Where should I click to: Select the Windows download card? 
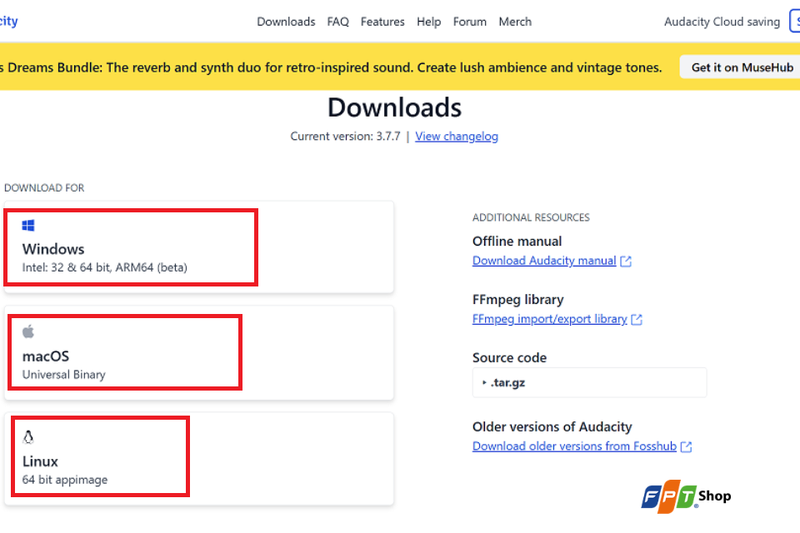point(199,247)
